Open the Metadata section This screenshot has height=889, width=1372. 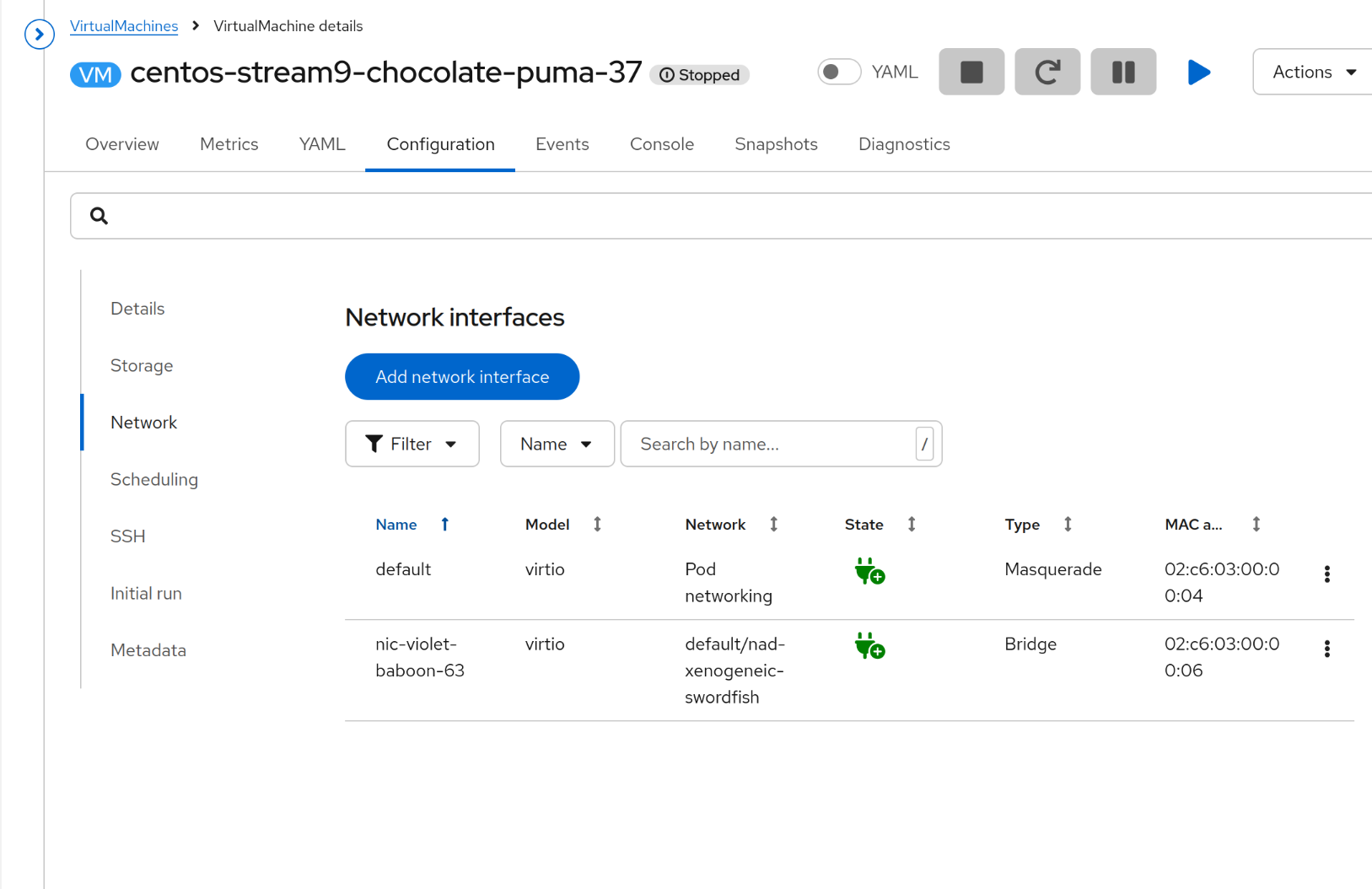(x=148, y=650)
